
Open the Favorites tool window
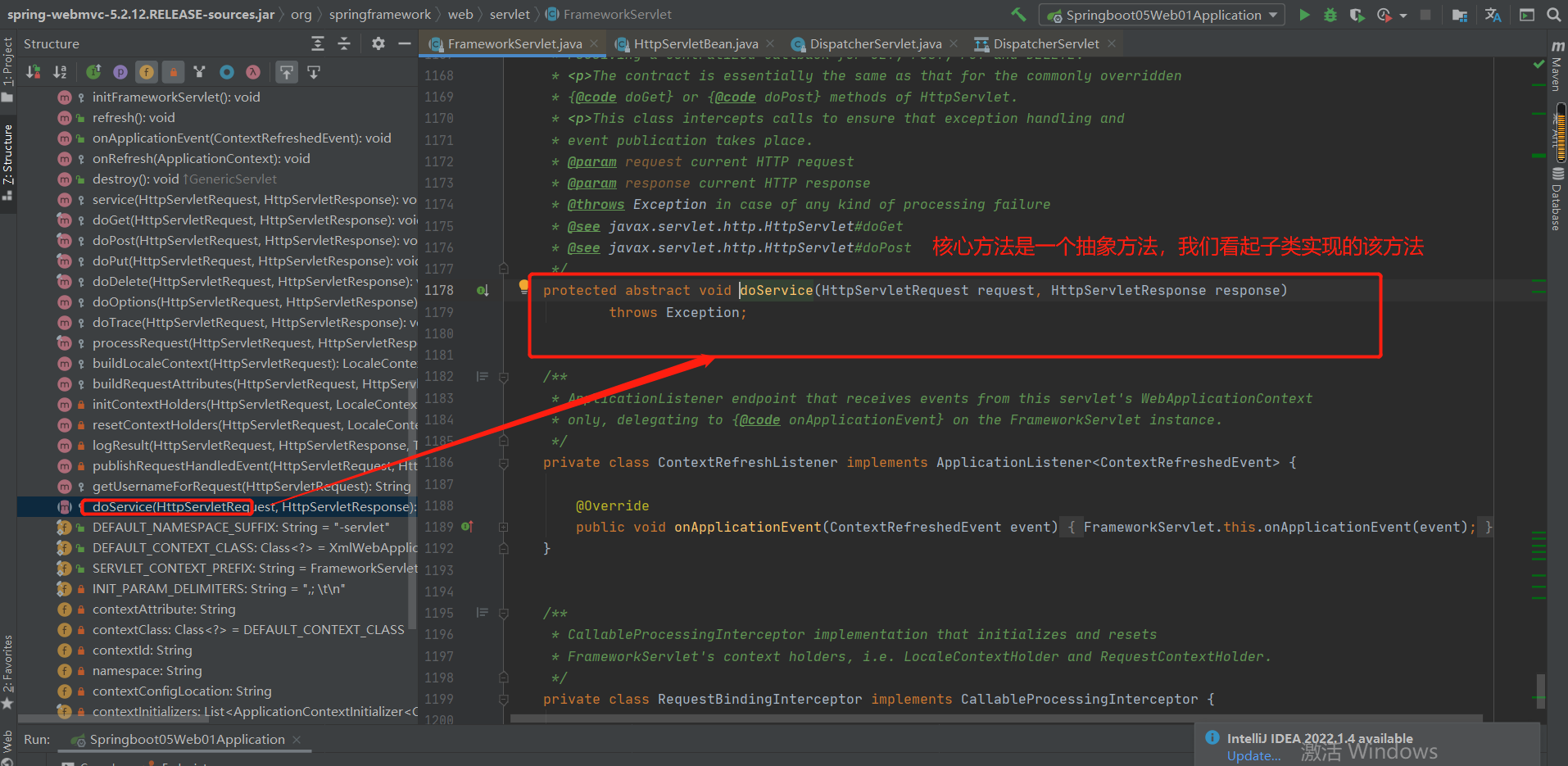8,672
